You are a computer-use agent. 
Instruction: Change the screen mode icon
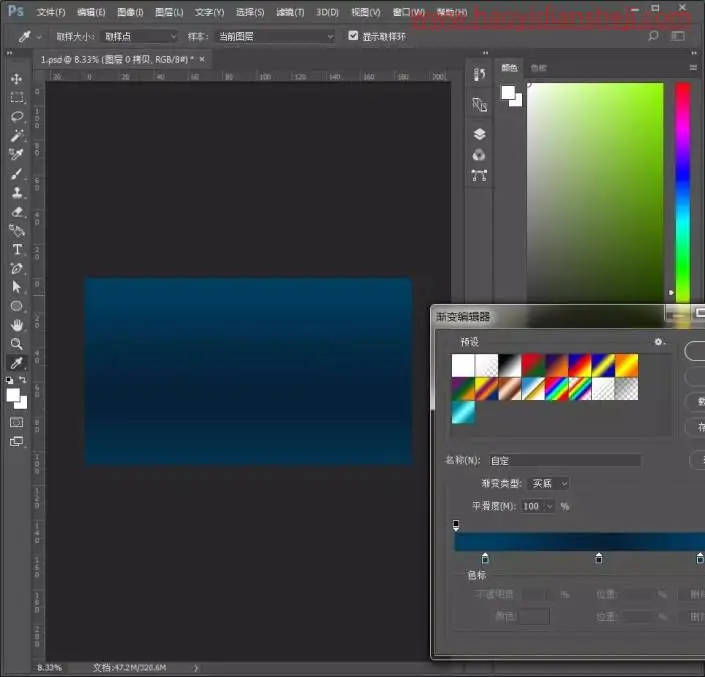[17, 441]
